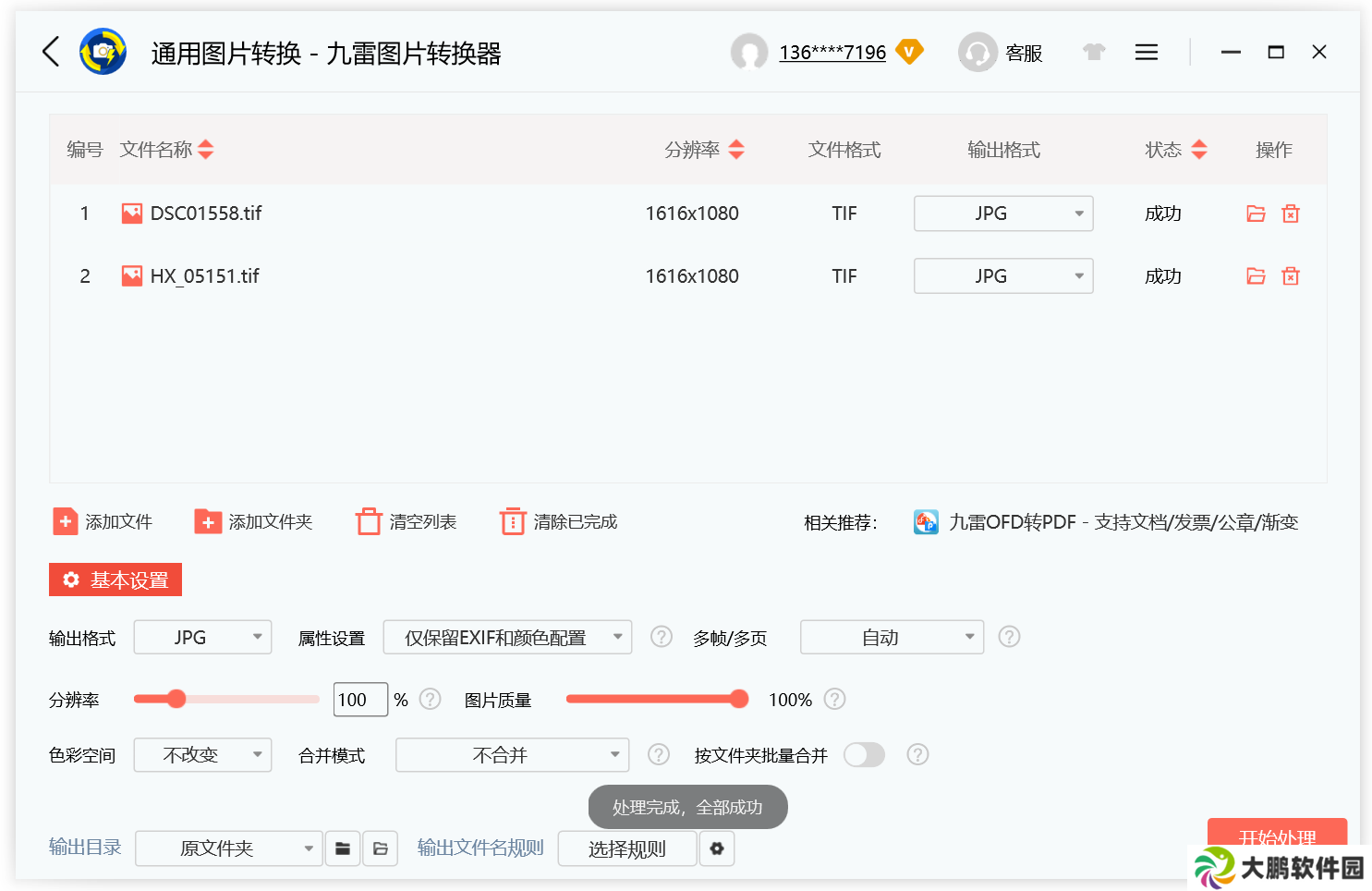
Task: Click help icon beside folder batch merge
Action: [917, 754]
